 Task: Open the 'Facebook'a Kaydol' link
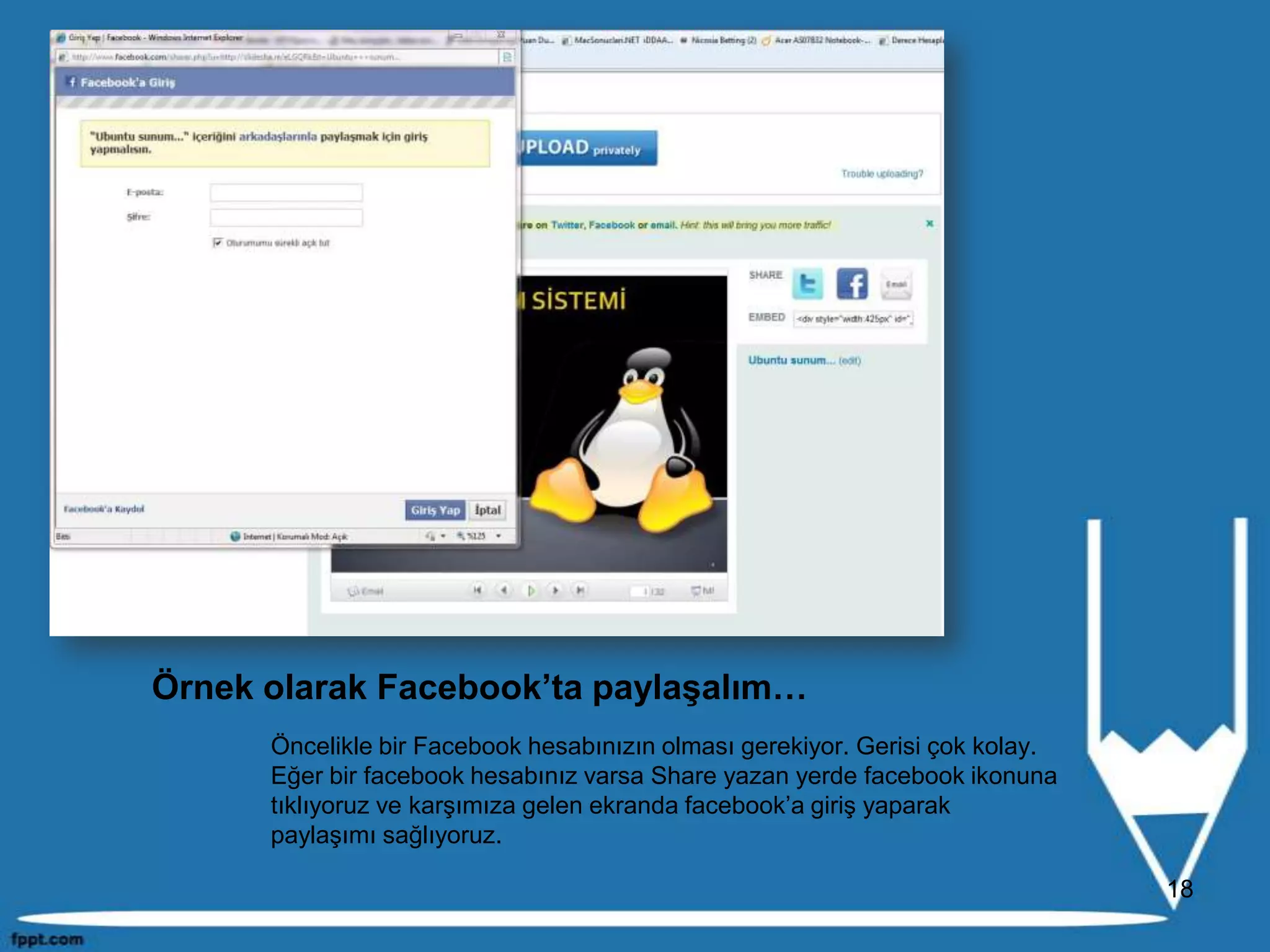pos(104,509)
